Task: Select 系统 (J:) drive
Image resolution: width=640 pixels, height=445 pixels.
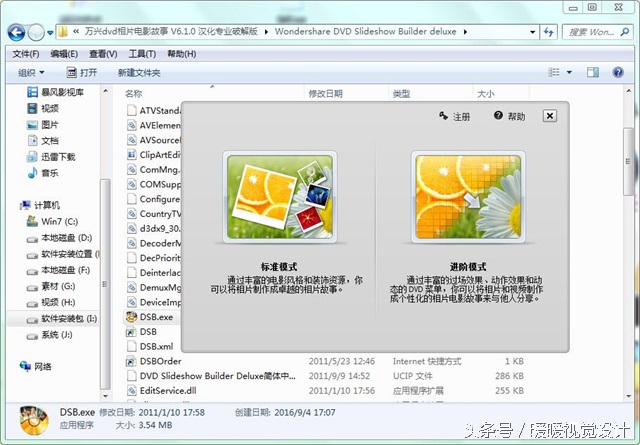Action: (50, 335)
